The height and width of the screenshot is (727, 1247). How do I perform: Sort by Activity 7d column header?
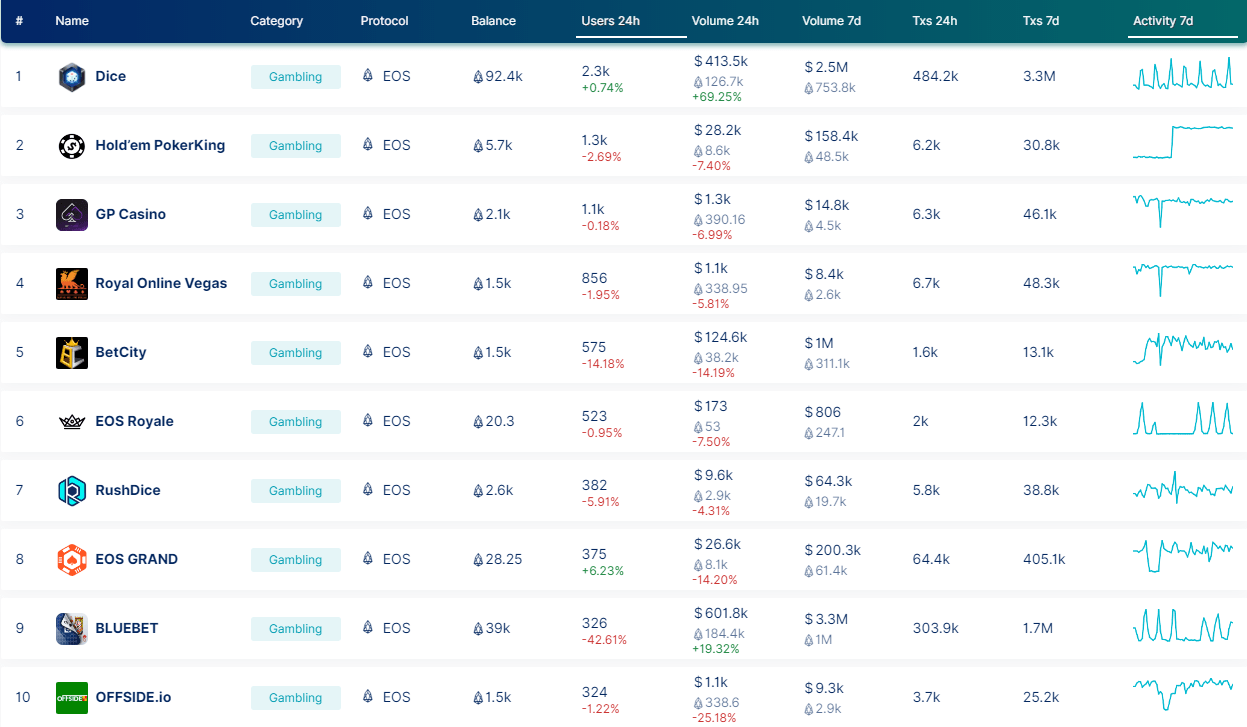coord(1162,21)
